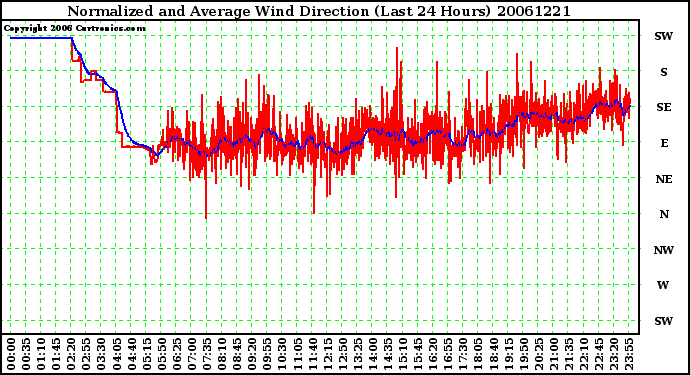Click the SW label just above S
The height and width of the screenshot is (375, 690).
click(x=664, y=36)
